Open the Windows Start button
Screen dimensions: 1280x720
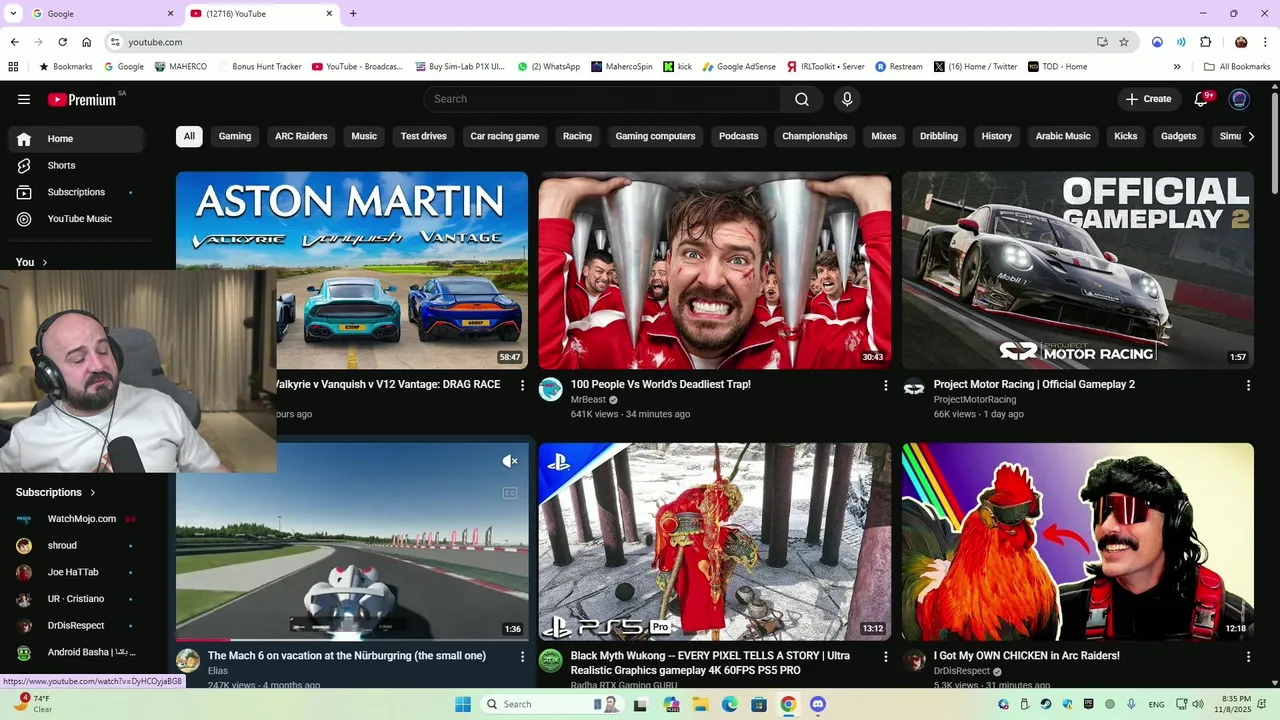click(463, 704)
